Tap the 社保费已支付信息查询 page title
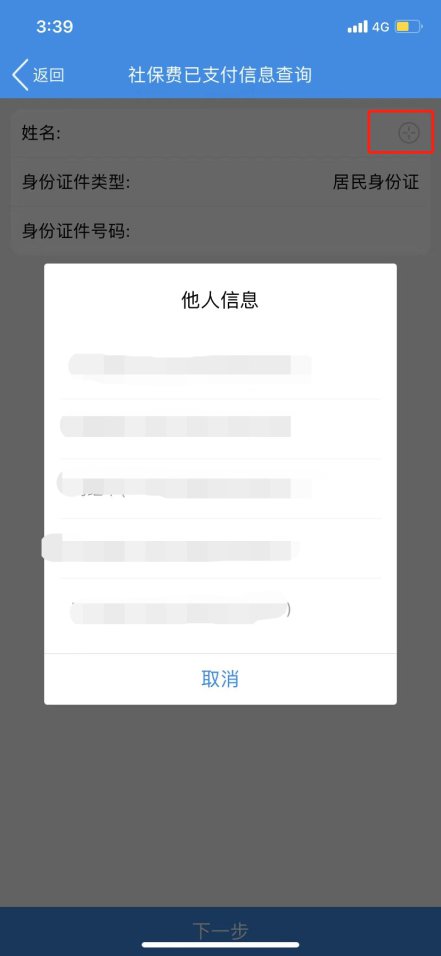This screenshot has height=956, width=441. pyautogui.click(x=220, y=75)
